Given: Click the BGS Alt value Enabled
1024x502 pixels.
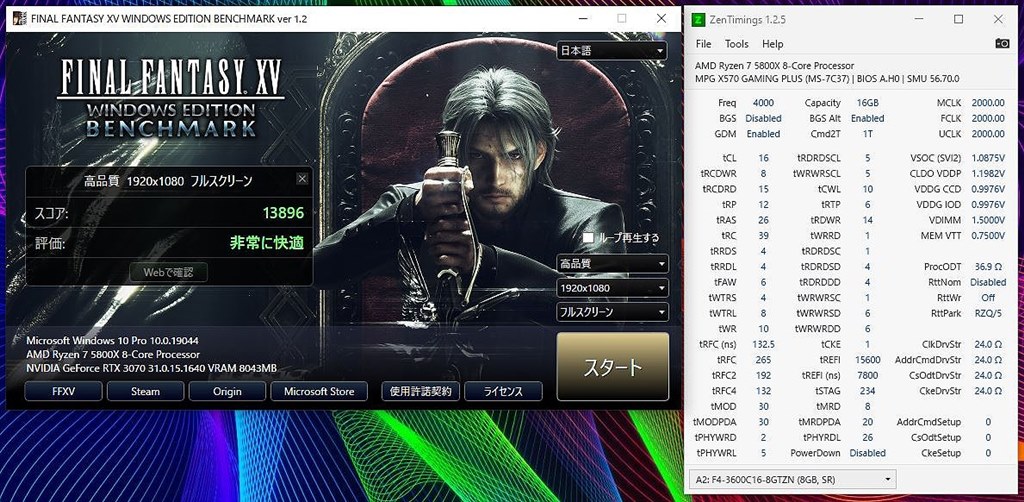Looking at the screenshot, I should (867, 118).
